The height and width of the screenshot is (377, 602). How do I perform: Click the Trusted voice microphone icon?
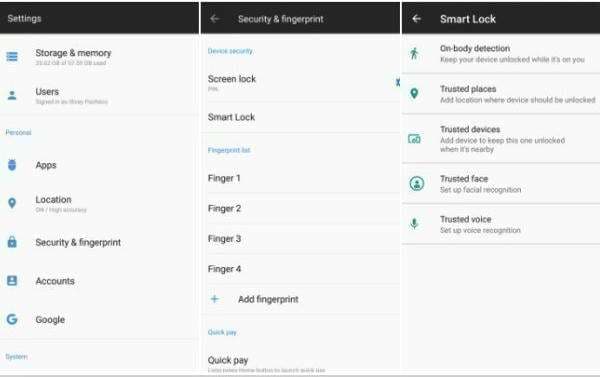tap(414, 223)
